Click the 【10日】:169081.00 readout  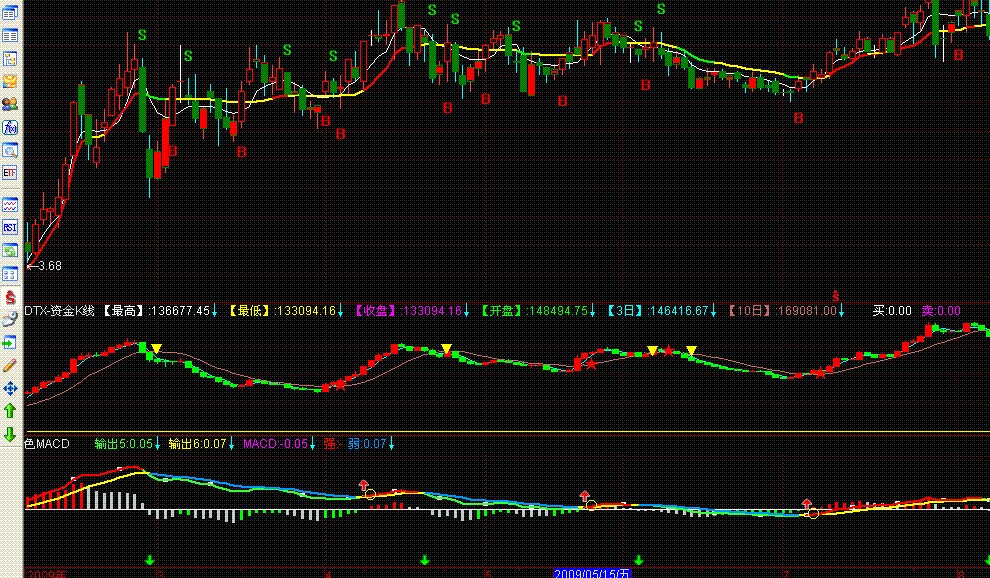782,310
